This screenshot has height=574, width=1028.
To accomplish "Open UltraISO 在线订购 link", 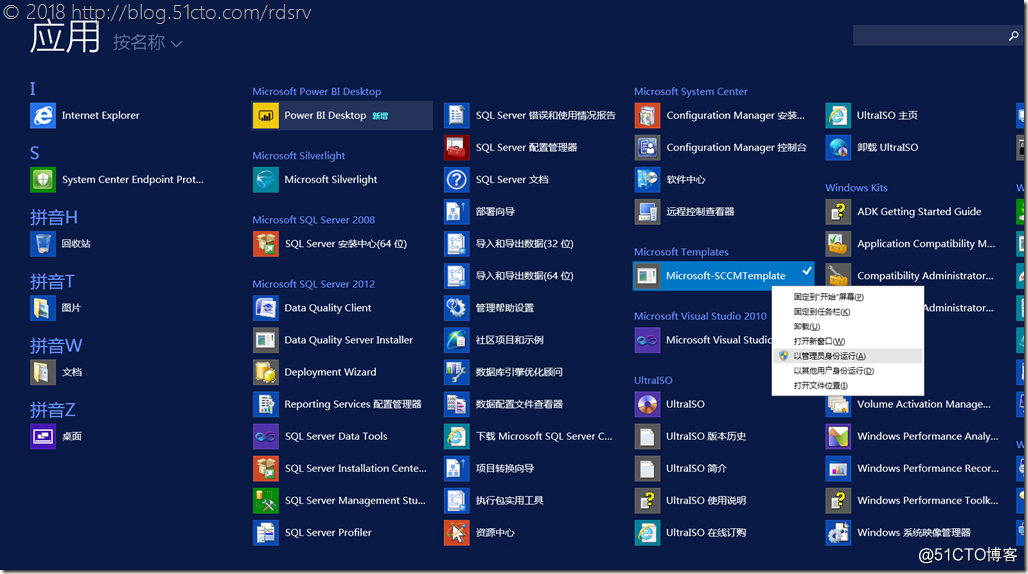I will tap(690, 533).
